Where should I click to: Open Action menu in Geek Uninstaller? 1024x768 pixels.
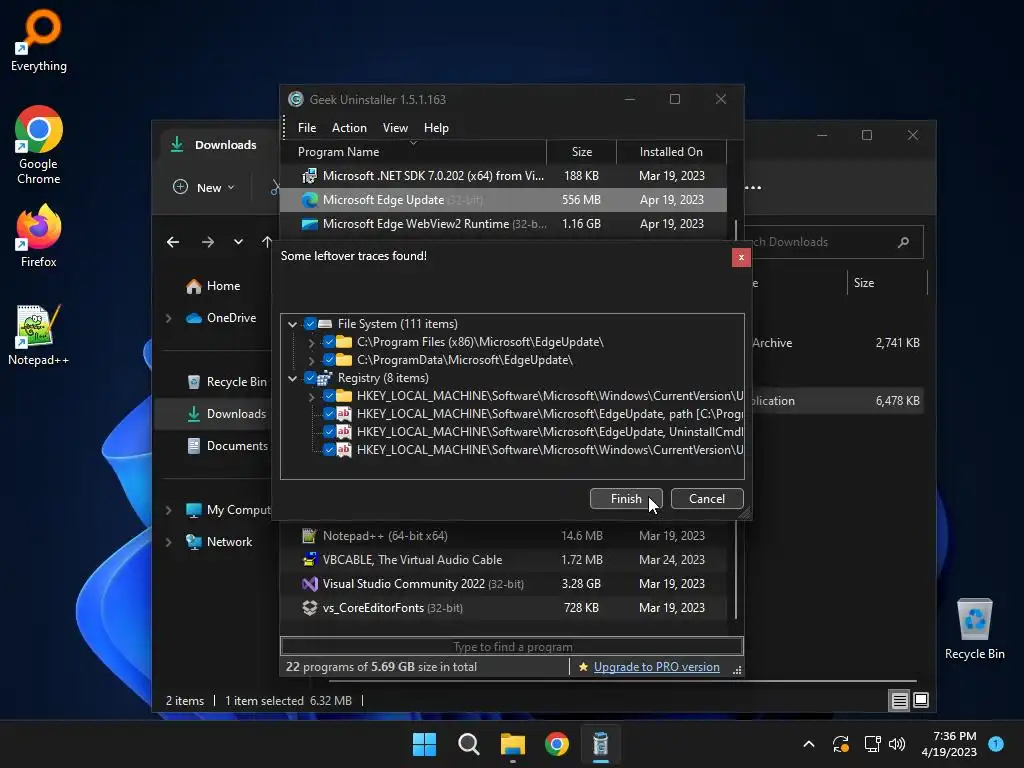(x=349, y=128)
